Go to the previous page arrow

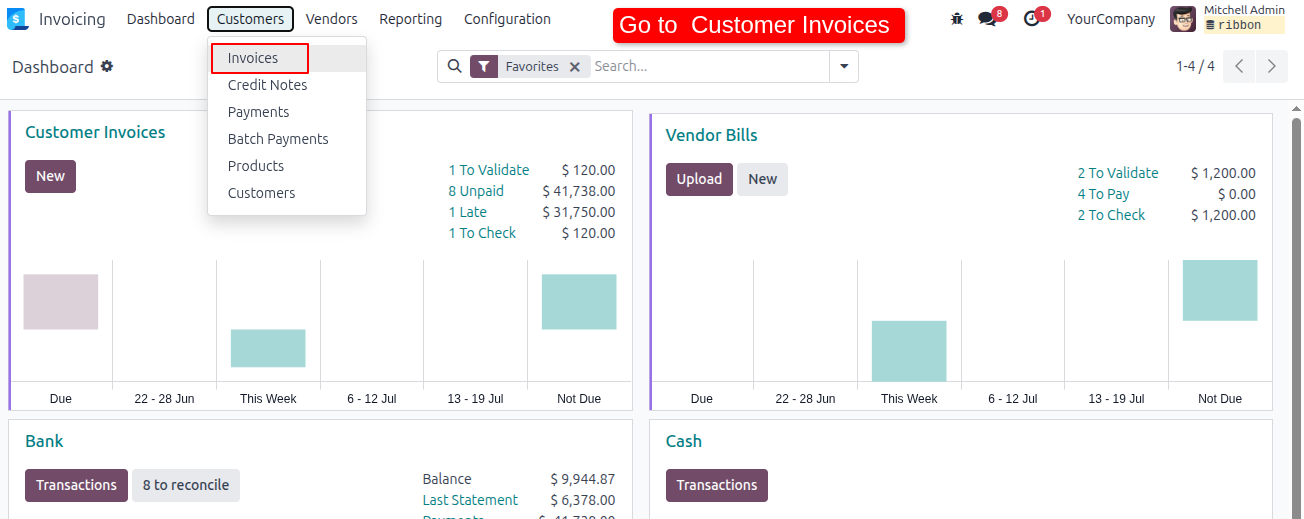click(x=1239, y=66)
